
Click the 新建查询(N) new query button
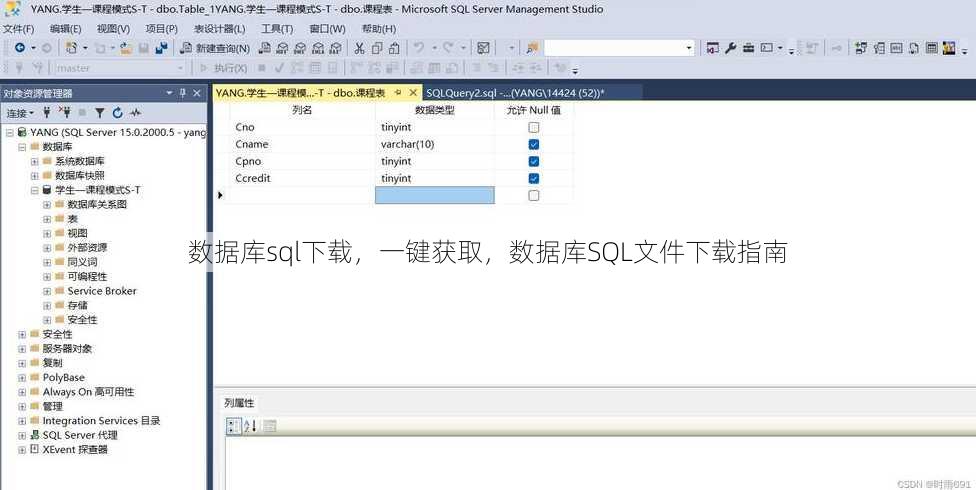[x=215, y=48]
